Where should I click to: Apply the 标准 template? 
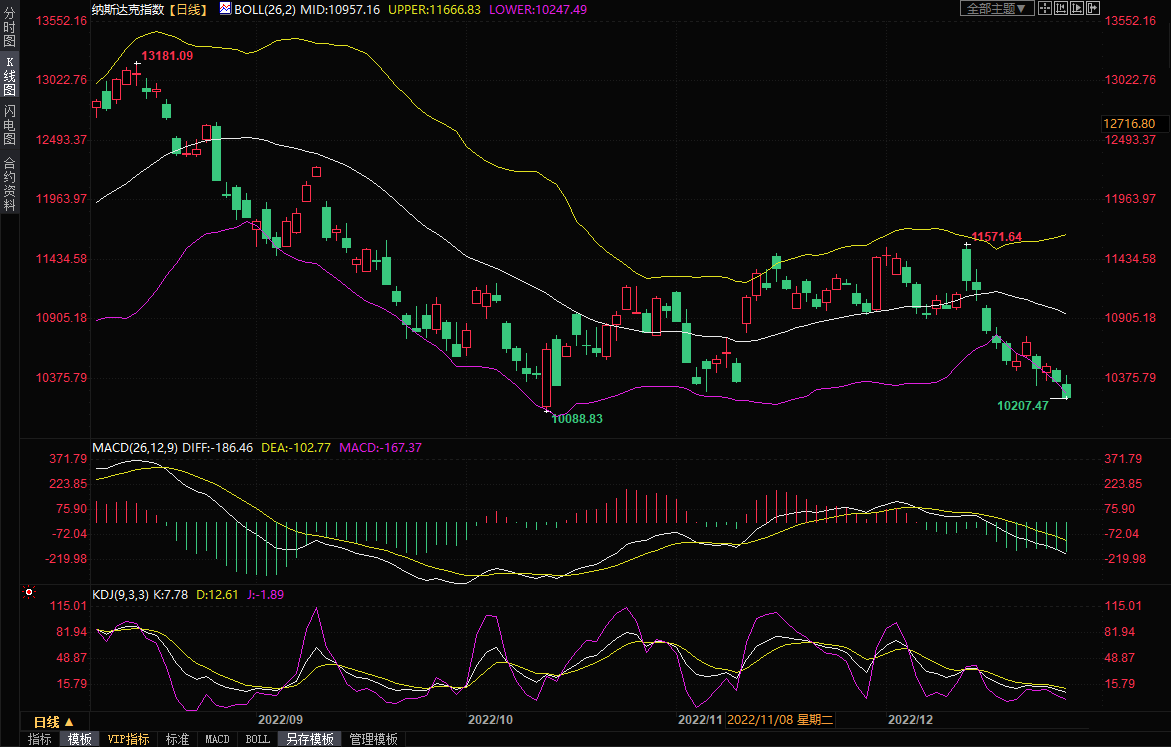177,739
